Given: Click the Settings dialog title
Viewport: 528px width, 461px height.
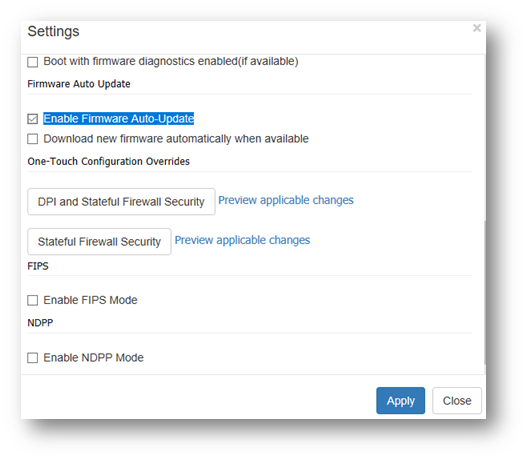Looking at the screenshot, I should coord(53,32).
